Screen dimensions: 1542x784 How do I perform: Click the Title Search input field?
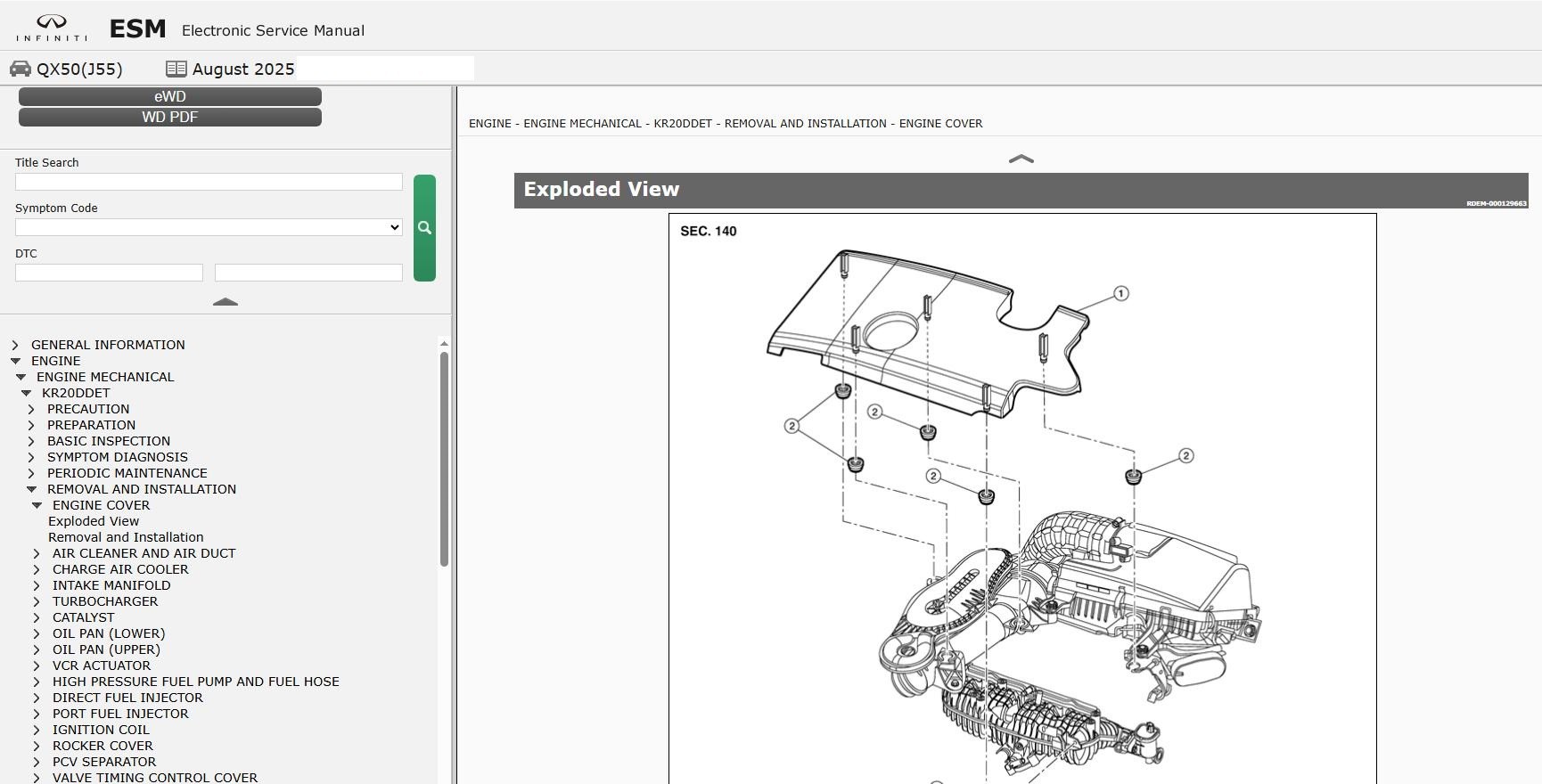tap(209, 182)
